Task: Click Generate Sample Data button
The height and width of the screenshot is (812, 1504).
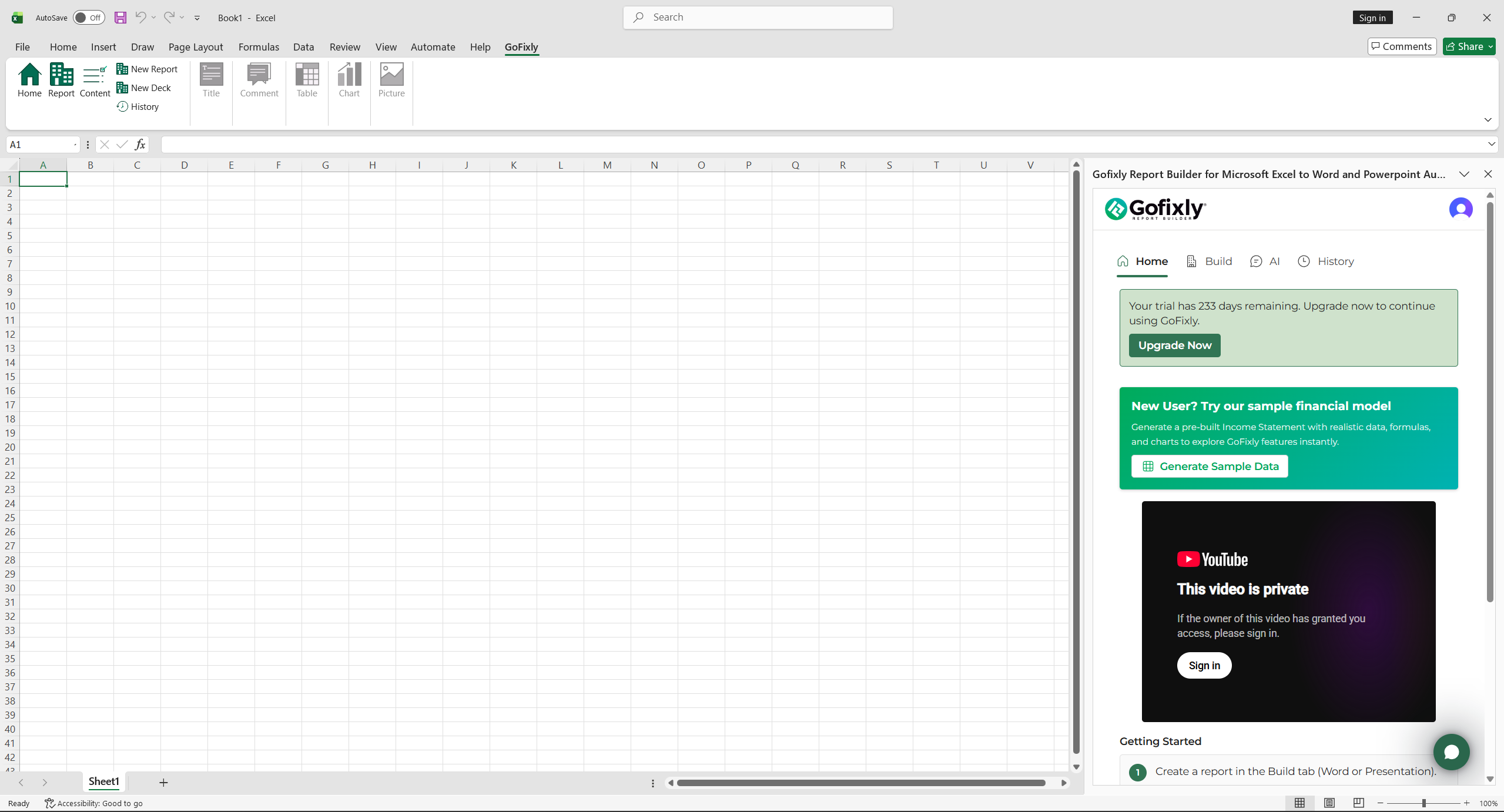Action: 1210,466
